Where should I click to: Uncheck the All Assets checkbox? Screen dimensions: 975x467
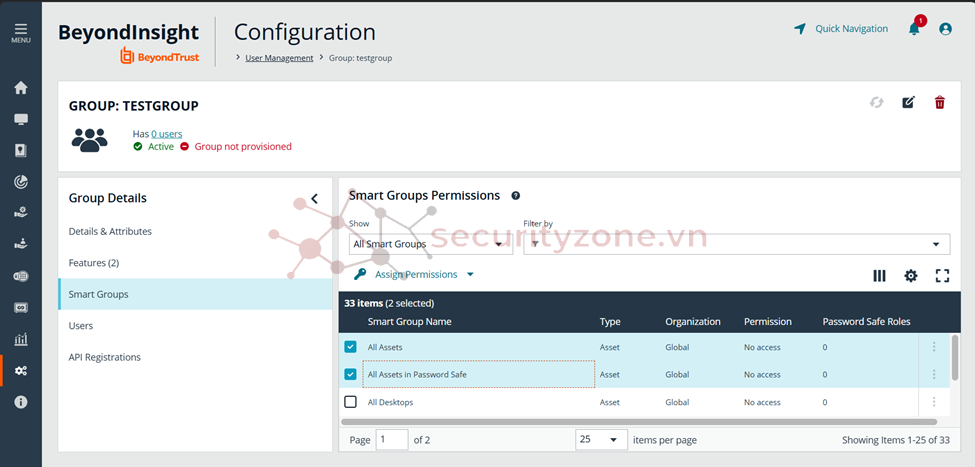350,347
